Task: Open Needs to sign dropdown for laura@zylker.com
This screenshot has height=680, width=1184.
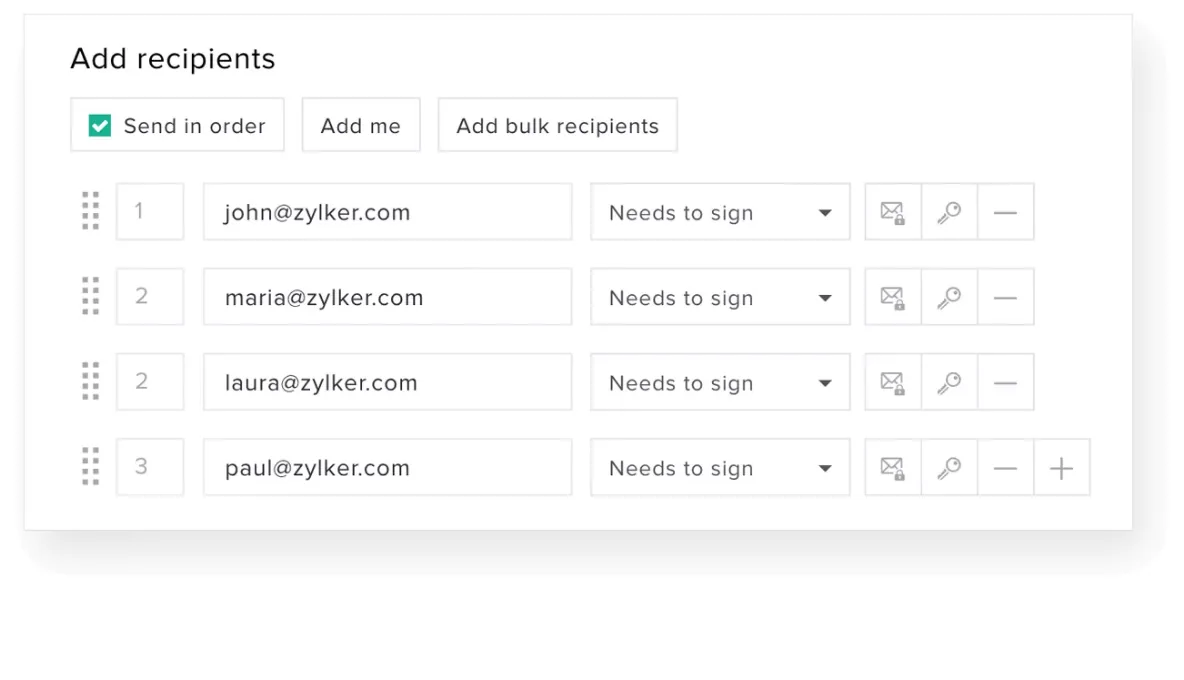Action: [x=720, y=382]
